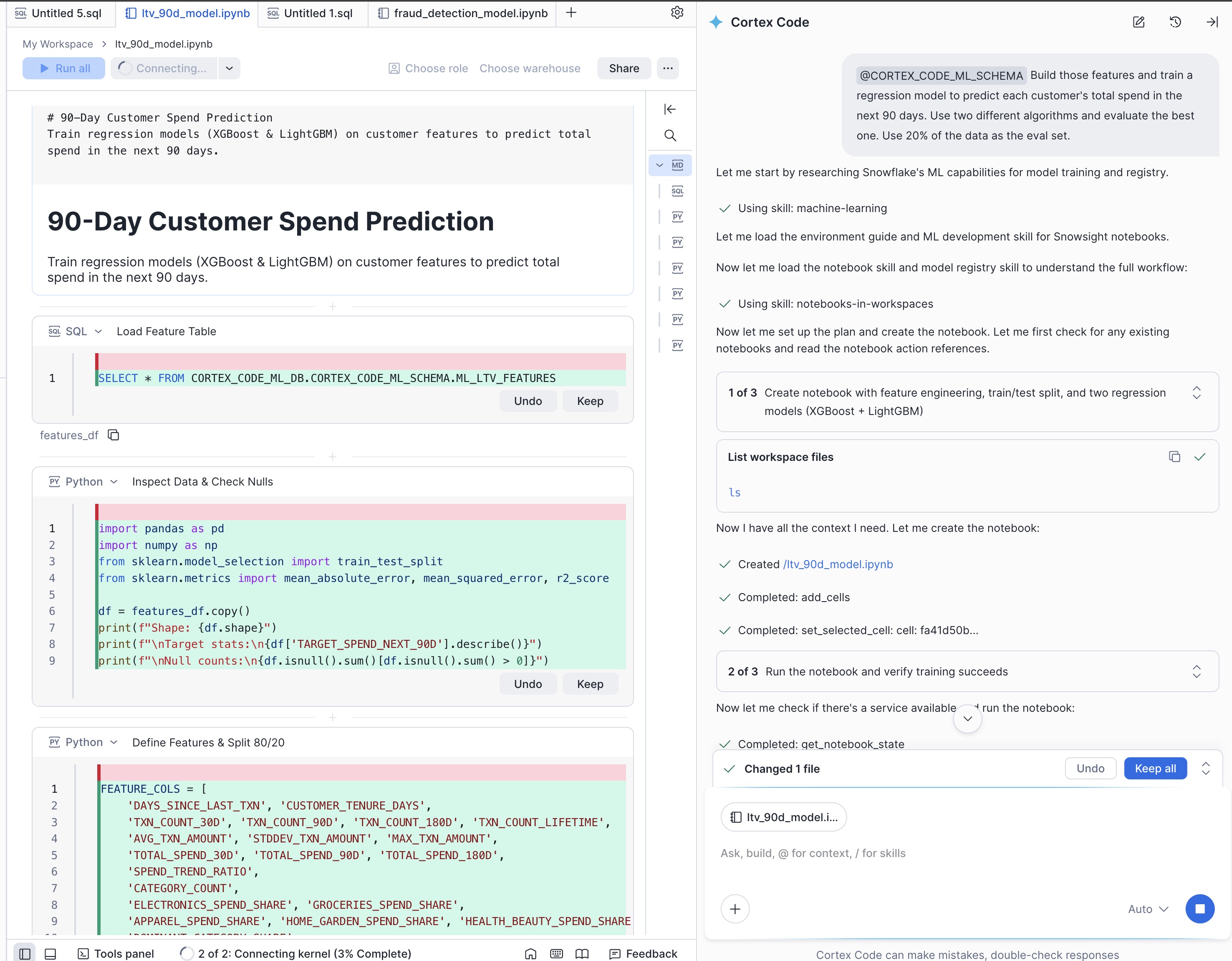Expand the Changed 1 file list
The image size is (1232, 961).
point(1205,769)
